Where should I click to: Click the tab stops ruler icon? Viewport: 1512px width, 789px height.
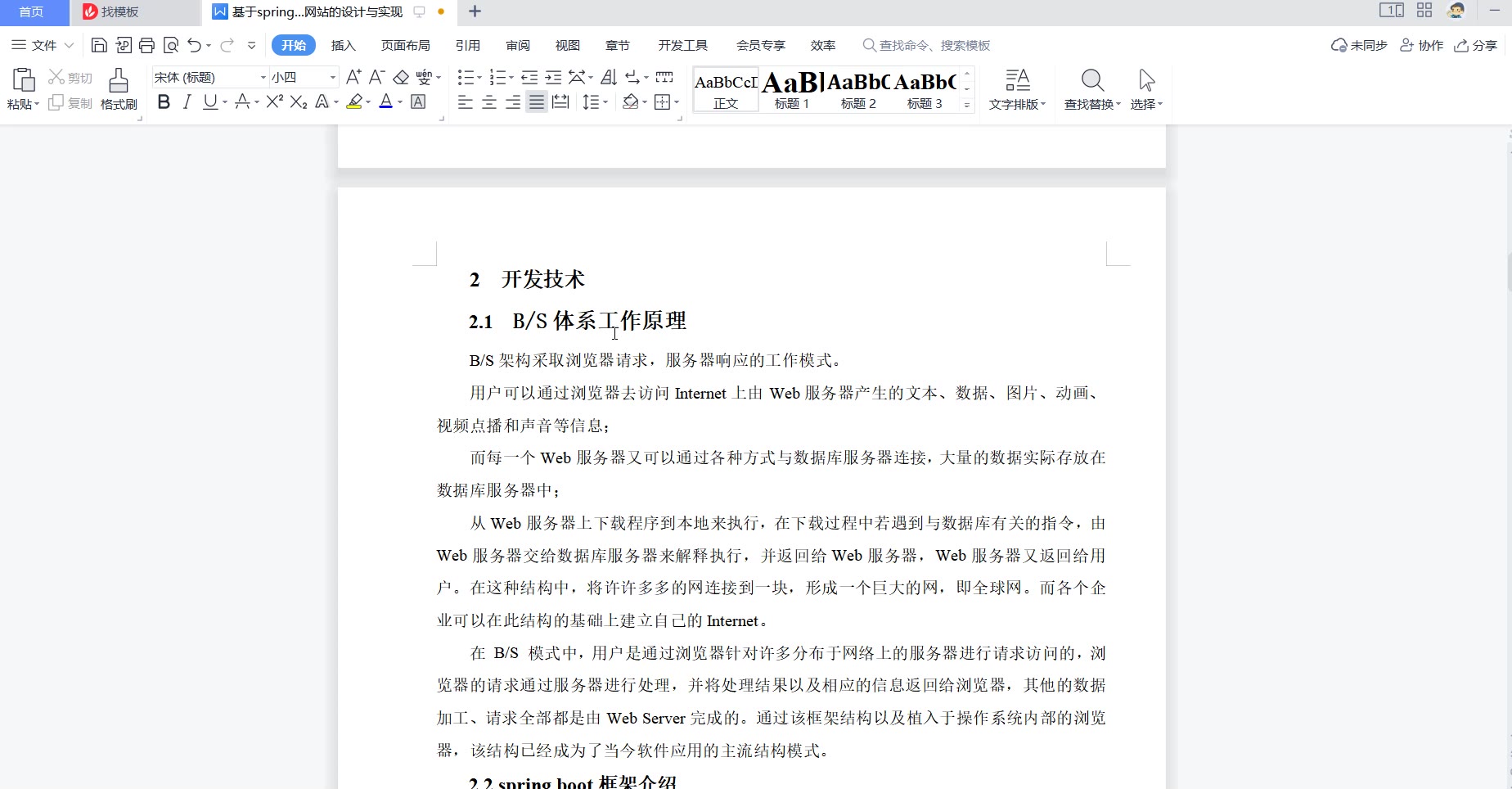[x=664, y=77]
